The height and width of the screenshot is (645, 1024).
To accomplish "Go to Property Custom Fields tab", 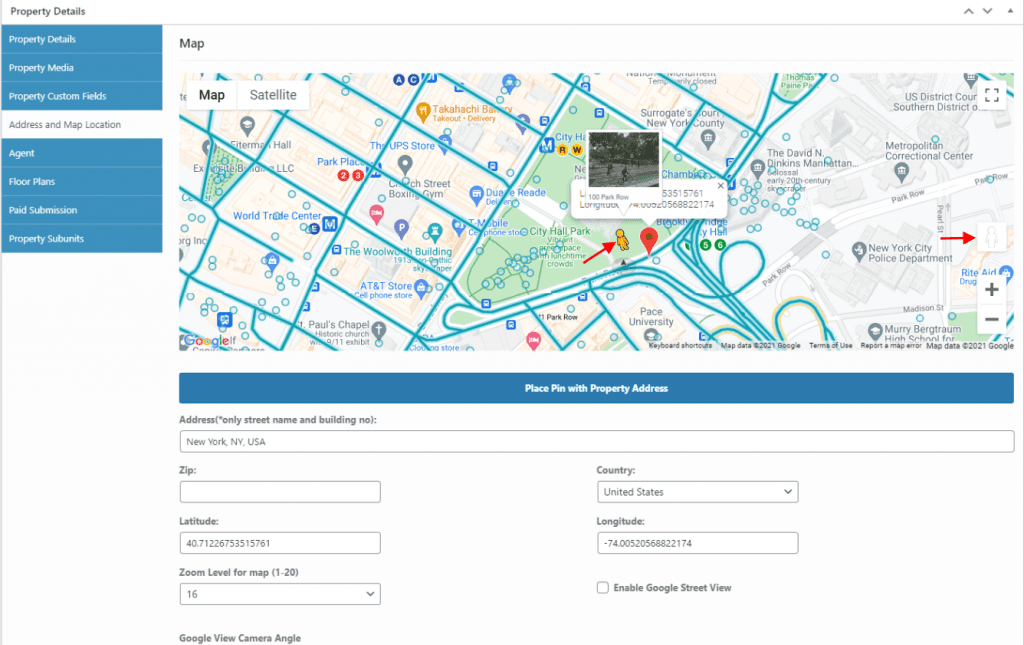I will [82, 96].
